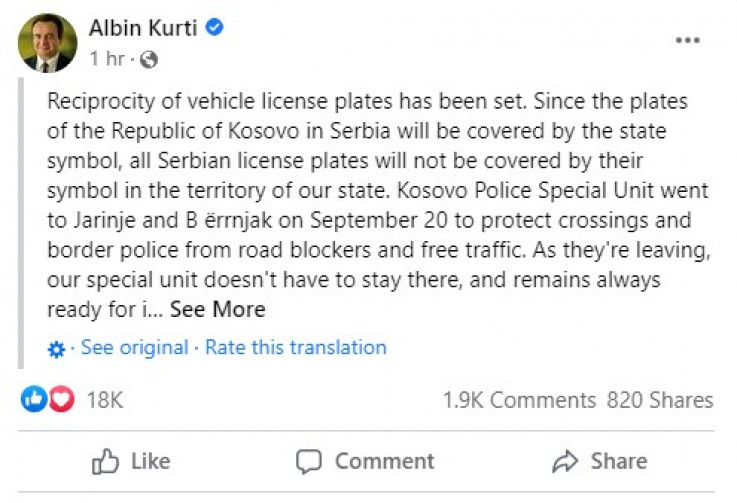View the 820 Shares list
The image size is (737, 503).
click(660, 400)
